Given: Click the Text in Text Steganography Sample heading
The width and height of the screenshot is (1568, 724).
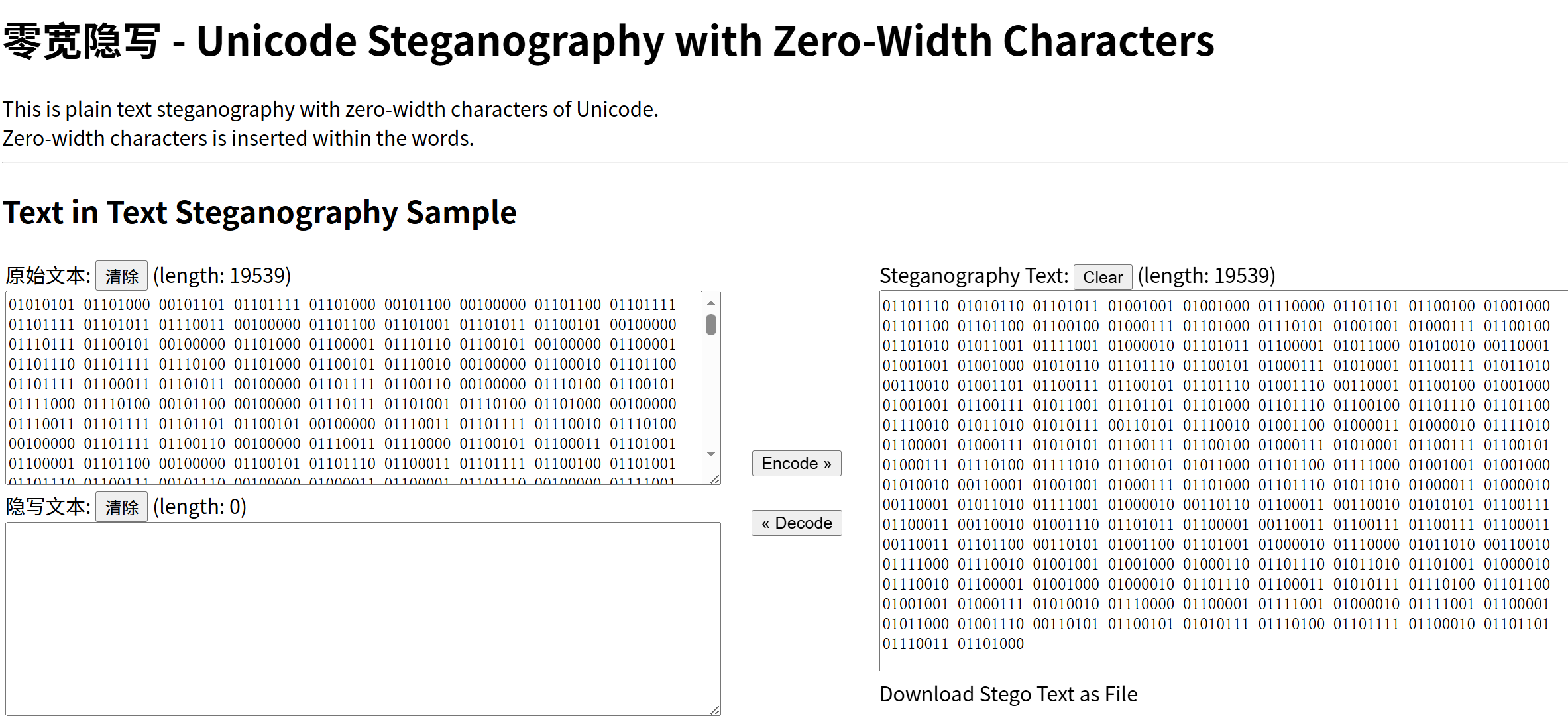Looking at the screenshot, I should pyautogui.click(x=259, y=213).
